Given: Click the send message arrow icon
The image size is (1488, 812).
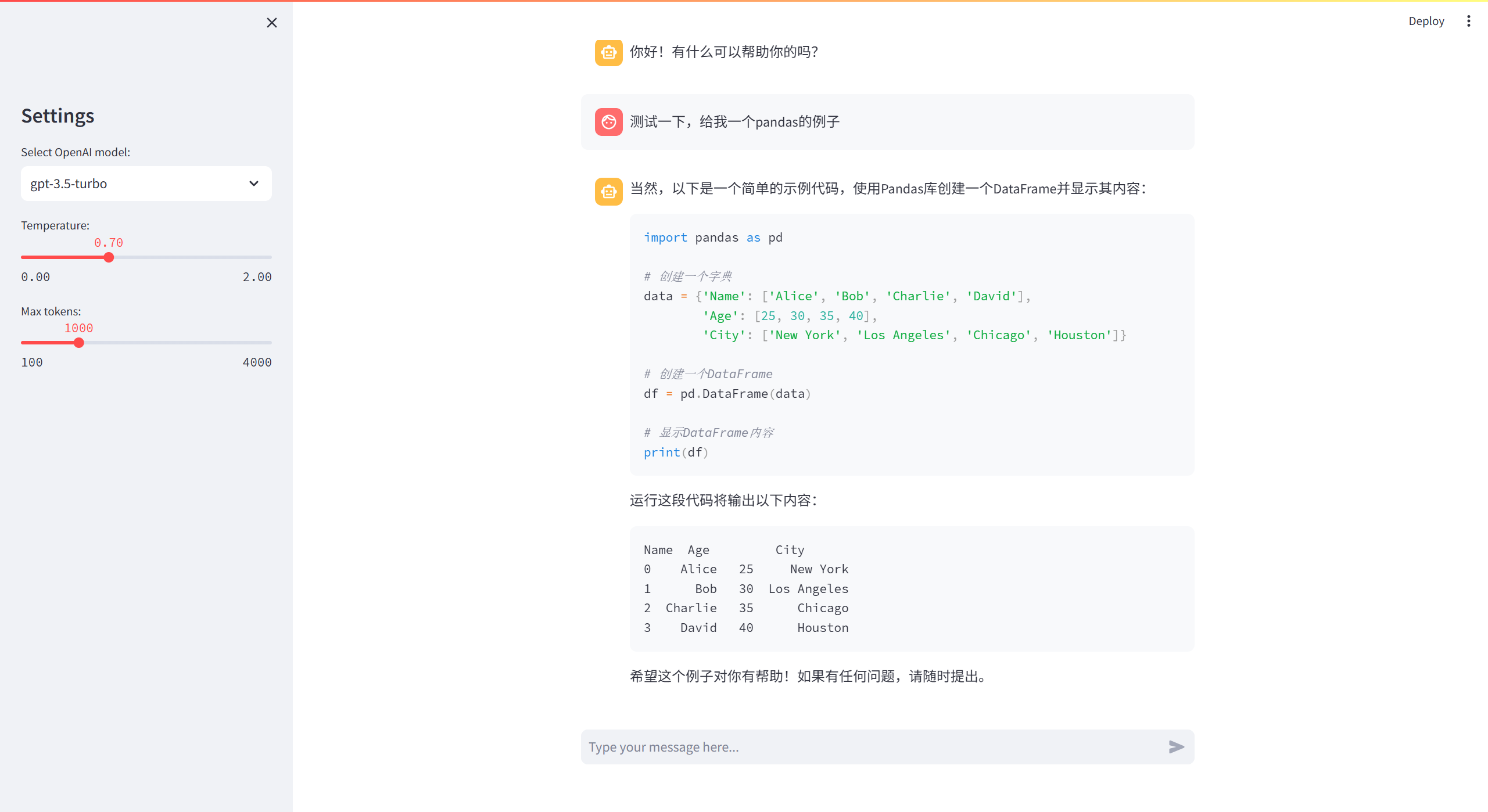Looking at the screenshot, I should tap(1176, 746).
